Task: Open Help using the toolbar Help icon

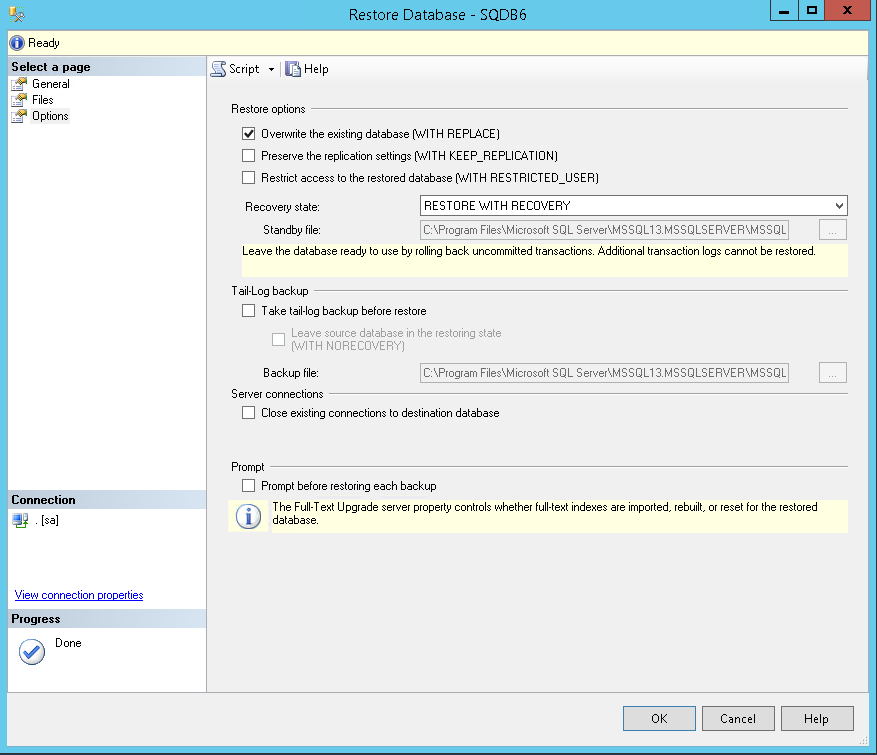Action: 293,68
